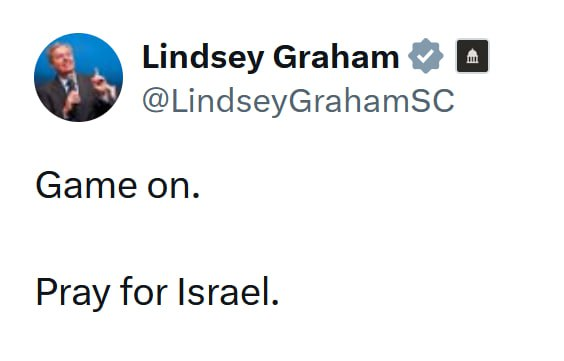This screenshot has height=361, width=564.
Task: Open Lindsey Graham's profile picture
Action: [x=78, y=77]
